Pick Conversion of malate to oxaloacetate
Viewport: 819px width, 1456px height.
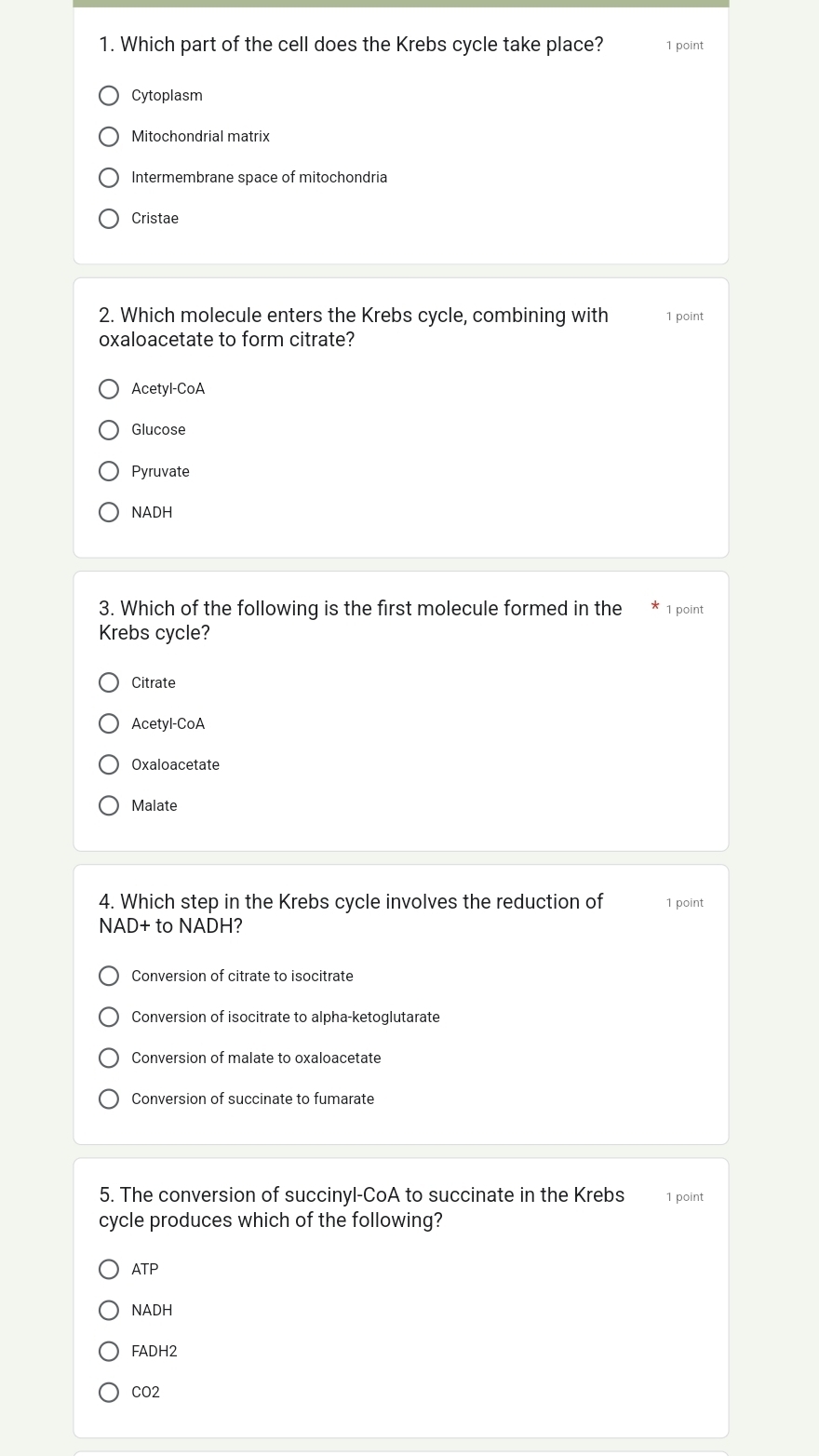109,1058
